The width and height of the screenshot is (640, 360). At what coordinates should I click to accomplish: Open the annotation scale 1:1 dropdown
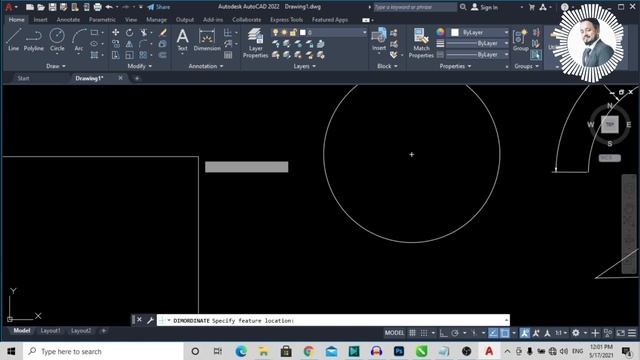click(560, 333)
